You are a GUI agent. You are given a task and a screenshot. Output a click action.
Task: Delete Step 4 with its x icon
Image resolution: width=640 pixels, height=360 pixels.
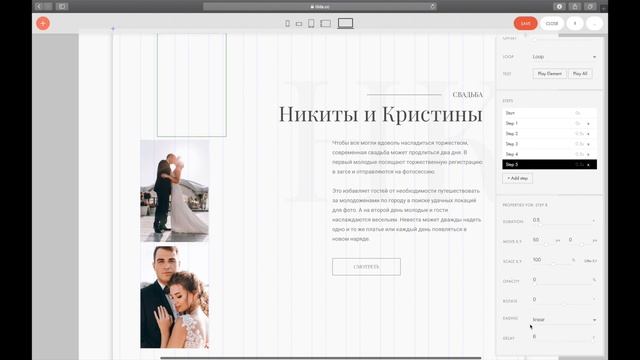click(588, 154)
